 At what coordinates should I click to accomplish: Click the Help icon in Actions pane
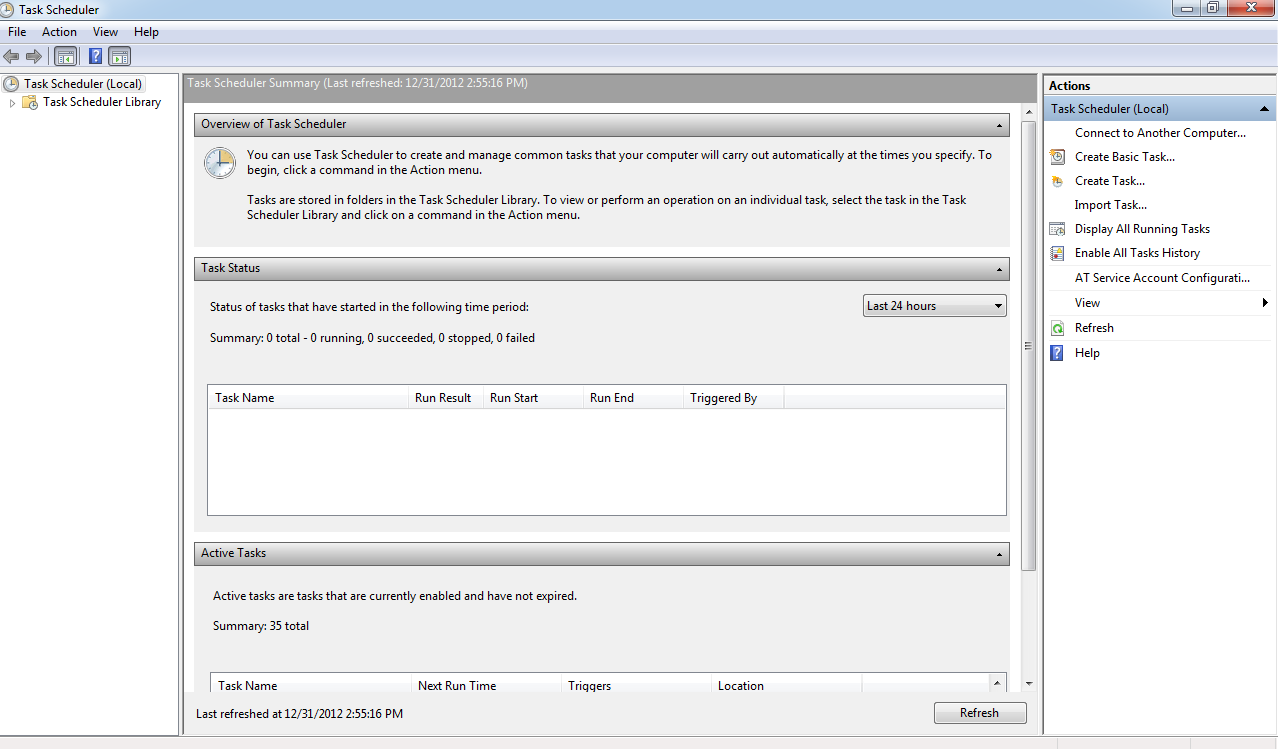tap(1057, 353)
